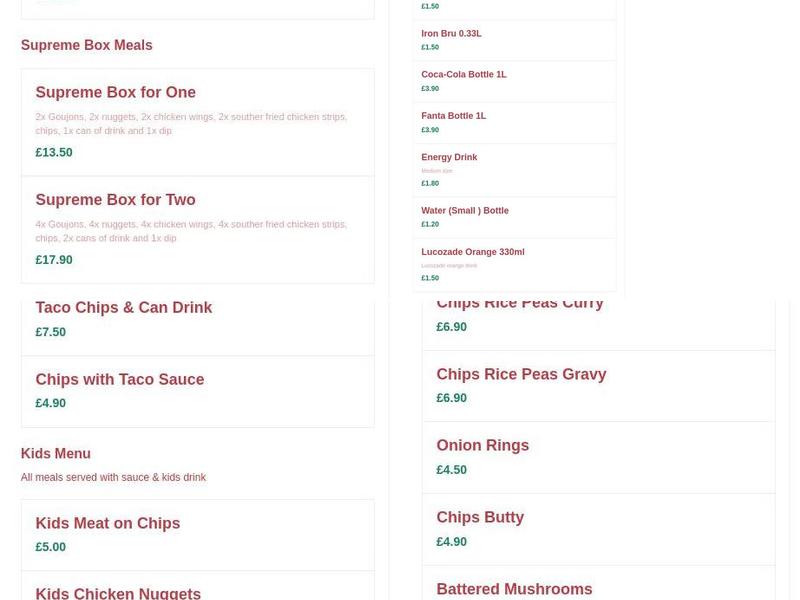Pick the Lucozade Orange 330ml drink
The height and width of the screenshot is (600, 800).
pos(473,252)
